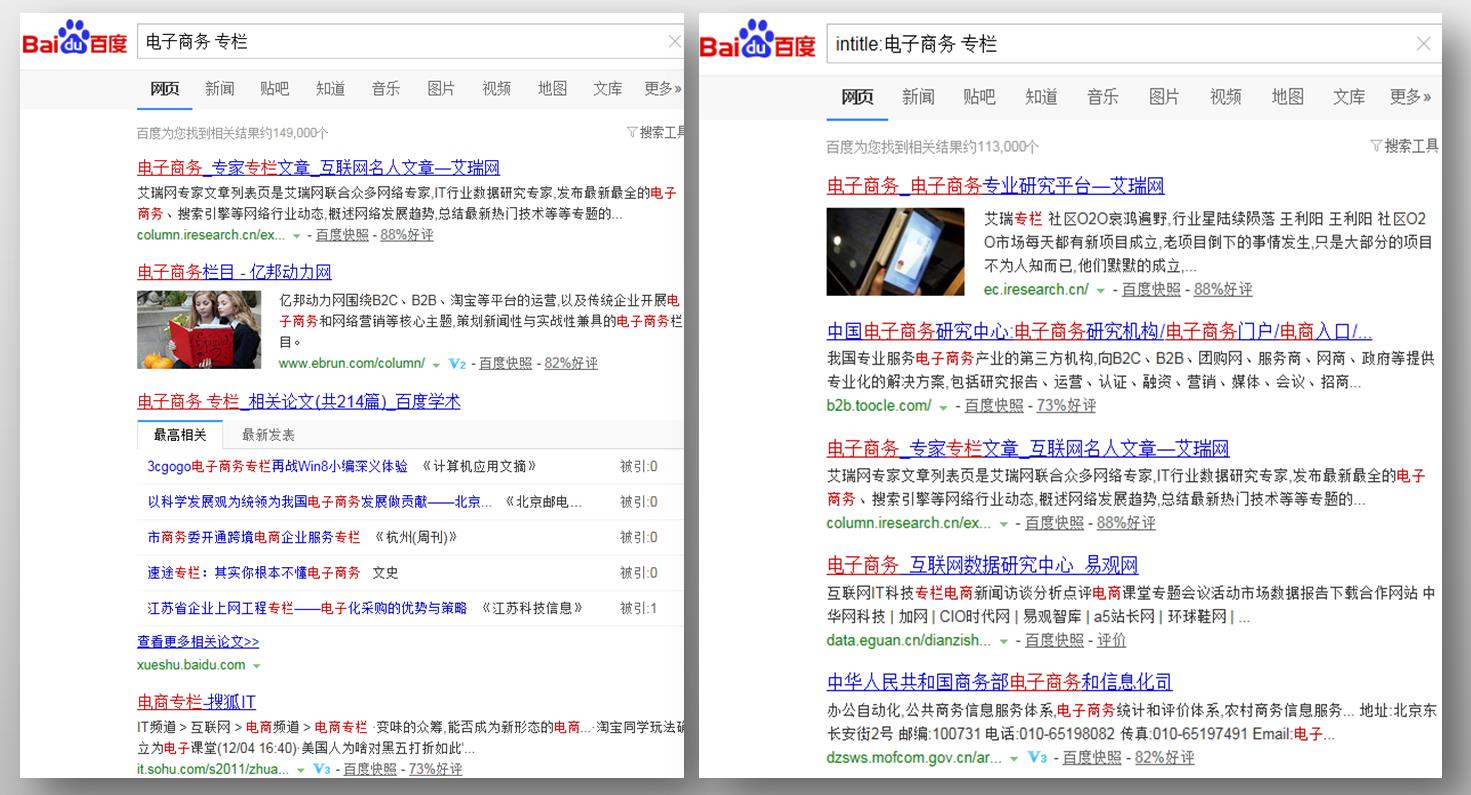This screenshot has height=795, width=1471.
Task: Click V3 badge beside it.sohu.com result
Action: click(321, 769)
